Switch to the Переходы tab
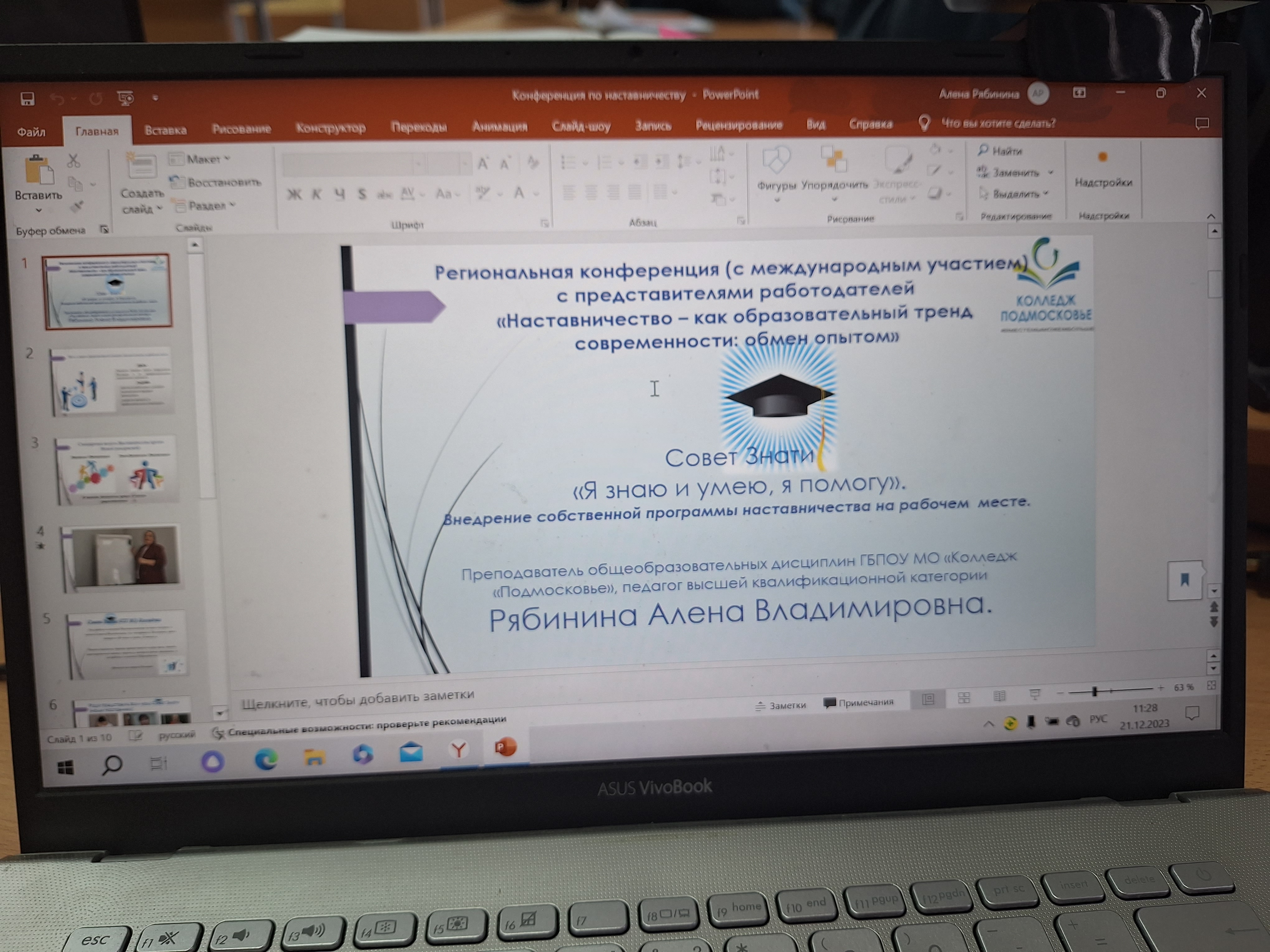1270x952 pixels. 419,126
